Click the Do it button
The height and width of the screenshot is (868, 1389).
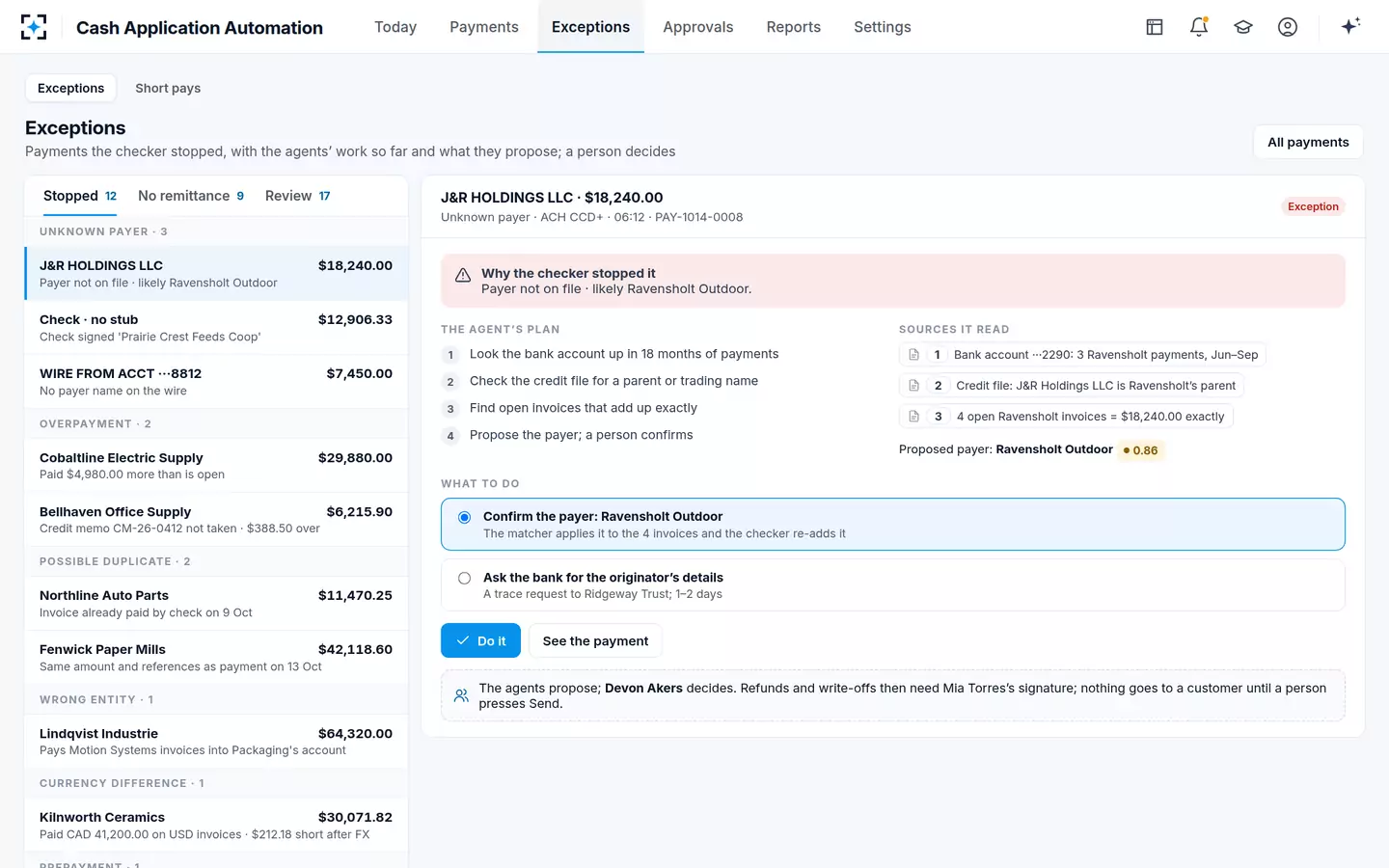point(480,641)
